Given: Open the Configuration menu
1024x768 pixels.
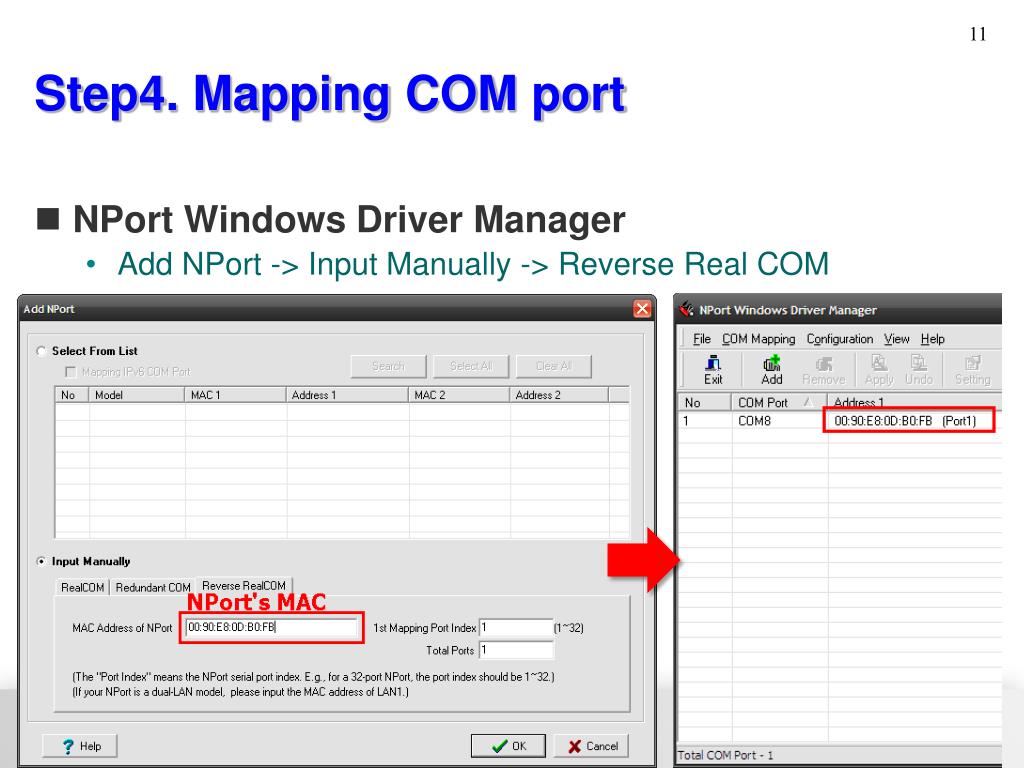Looking at the screenshot, I should 839,339.
